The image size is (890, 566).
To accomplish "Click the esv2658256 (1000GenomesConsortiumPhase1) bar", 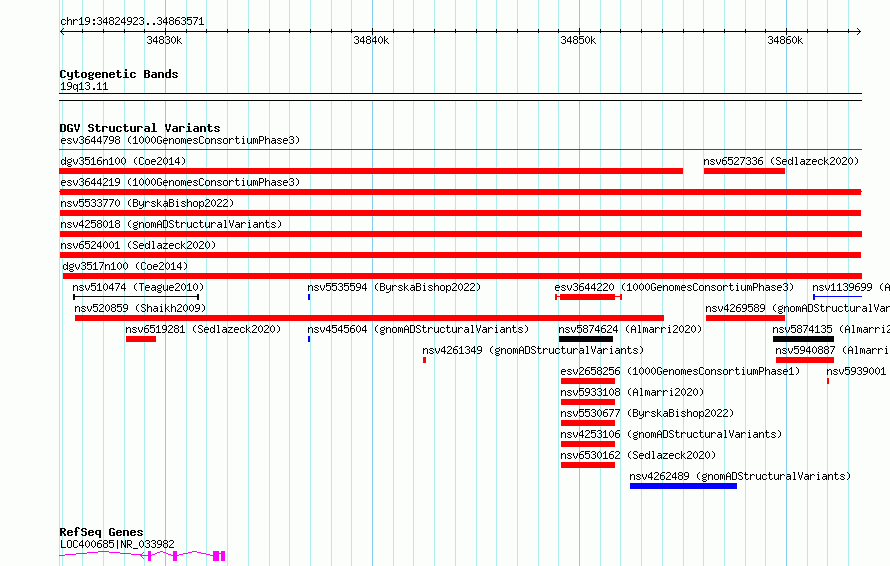I will [588, 381].
